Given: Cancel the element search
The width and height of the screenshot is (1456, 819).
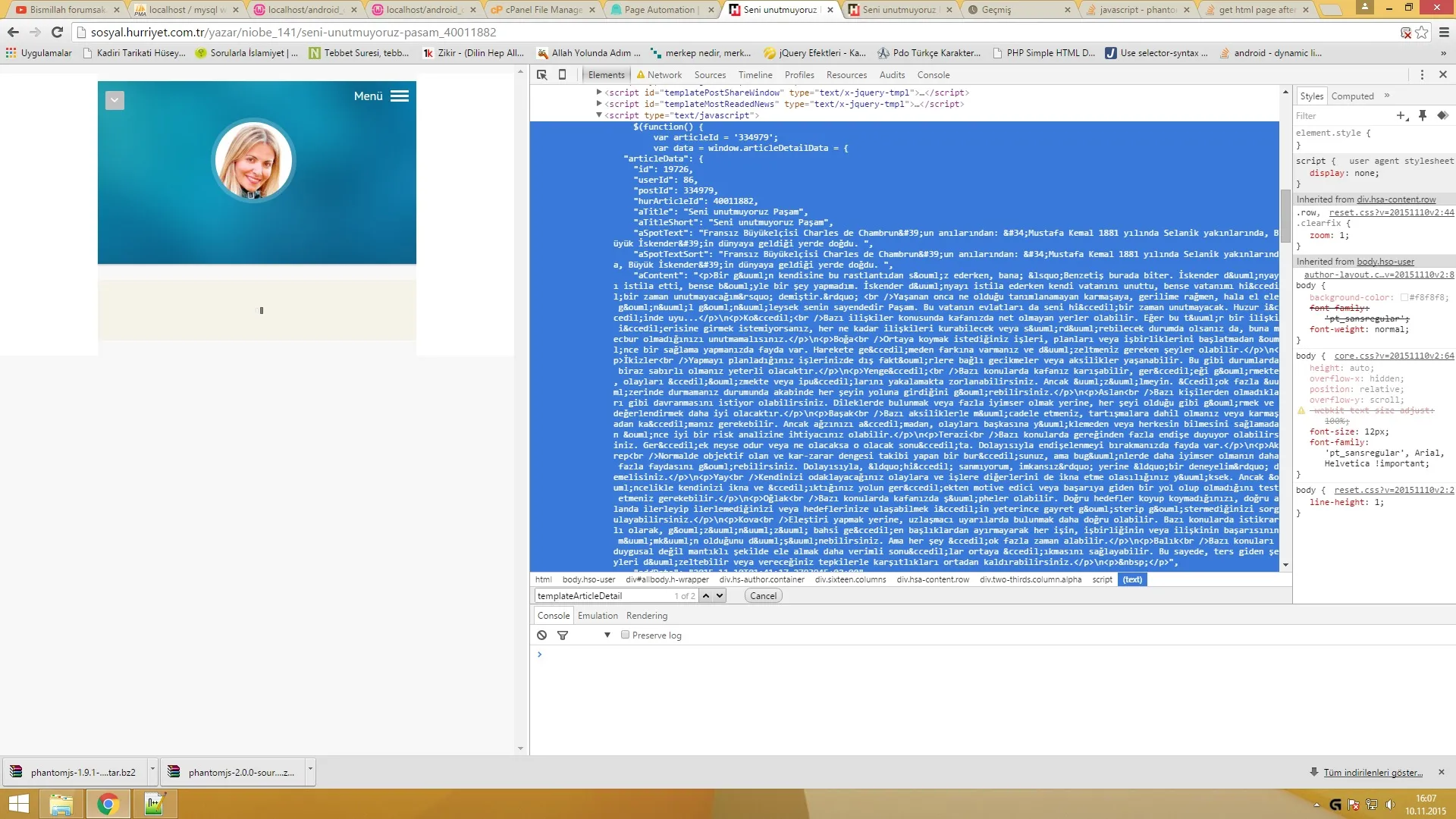Looking at the screenshot, I should pos(763,596).
